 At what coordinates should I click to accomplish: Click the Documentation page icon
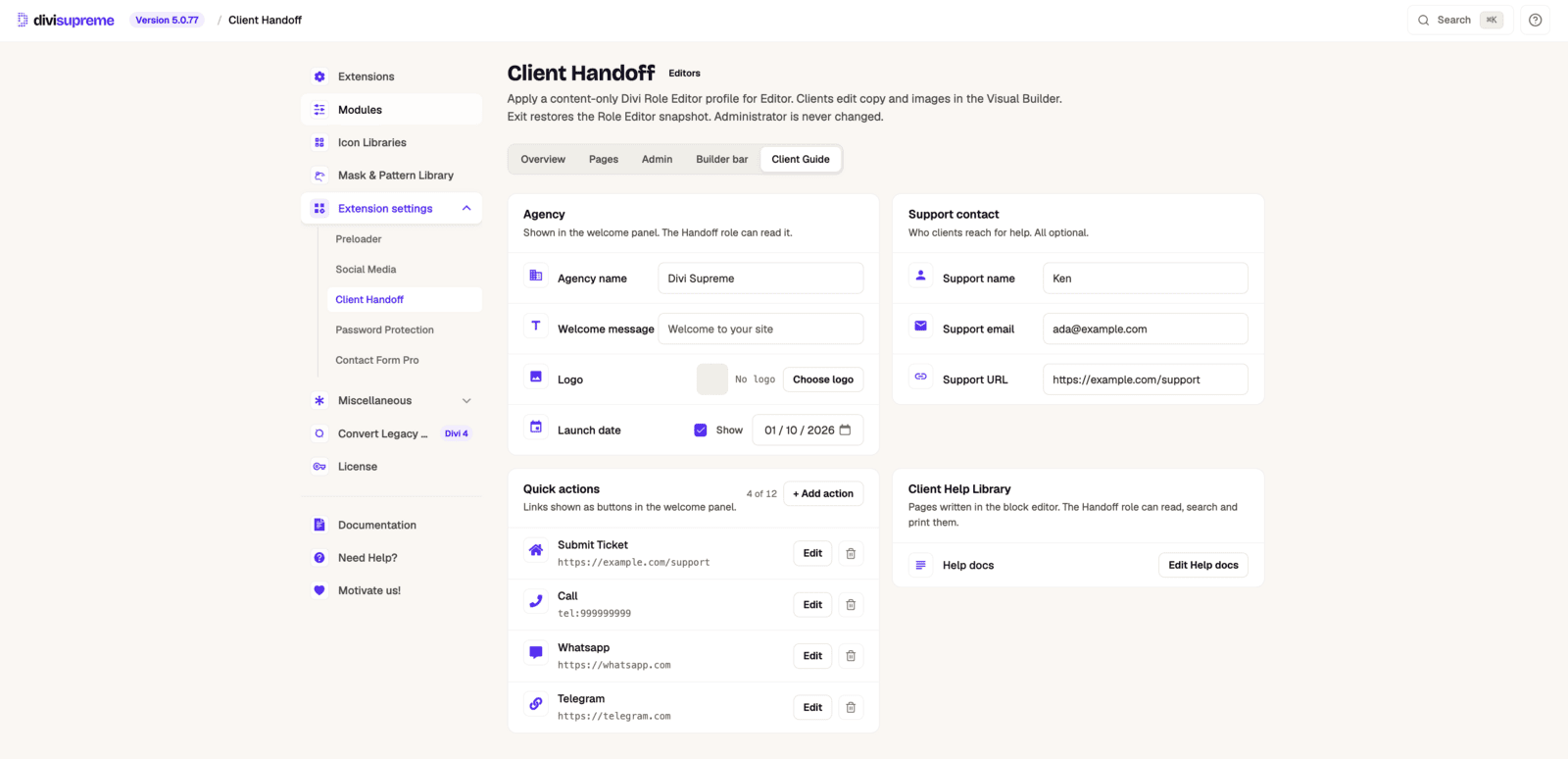coord(319,525)
